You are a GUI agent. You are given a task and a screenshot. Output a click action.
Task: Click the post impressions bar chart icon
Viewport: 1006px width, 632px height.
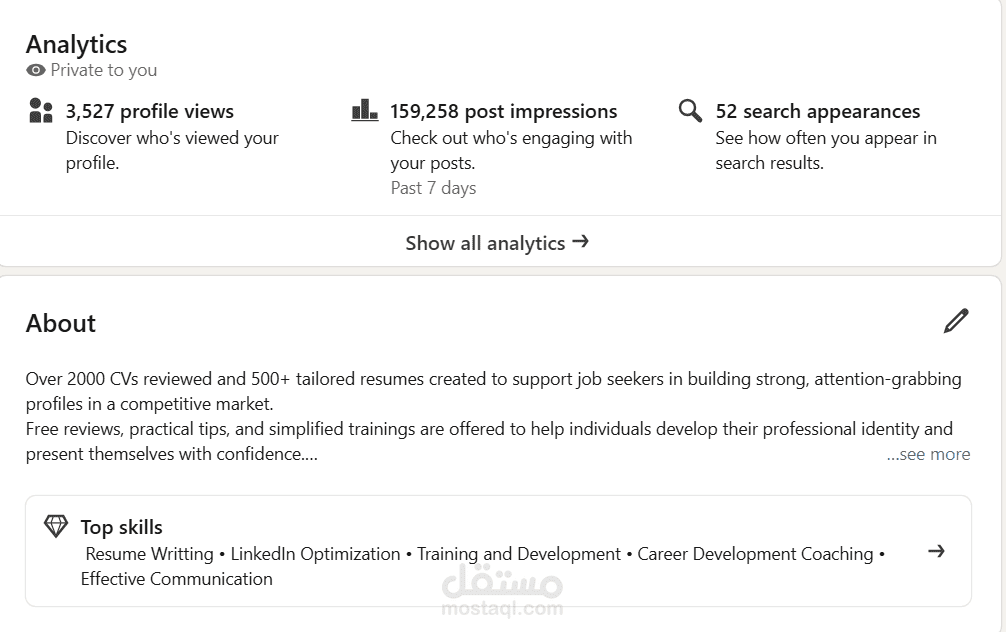click(365, 110)
